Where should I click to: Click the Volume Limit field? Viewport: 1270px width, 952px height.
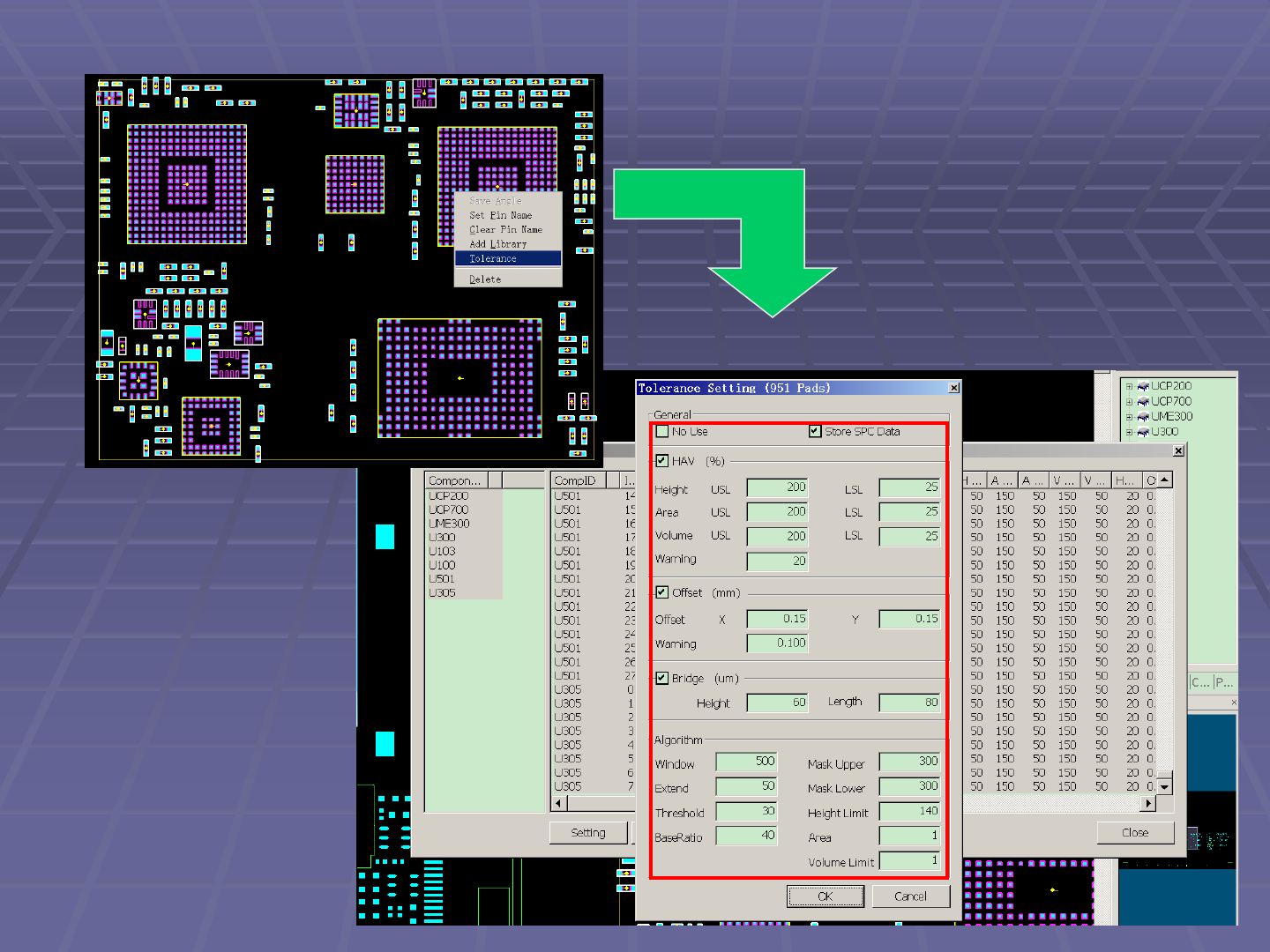pos(910,860)
